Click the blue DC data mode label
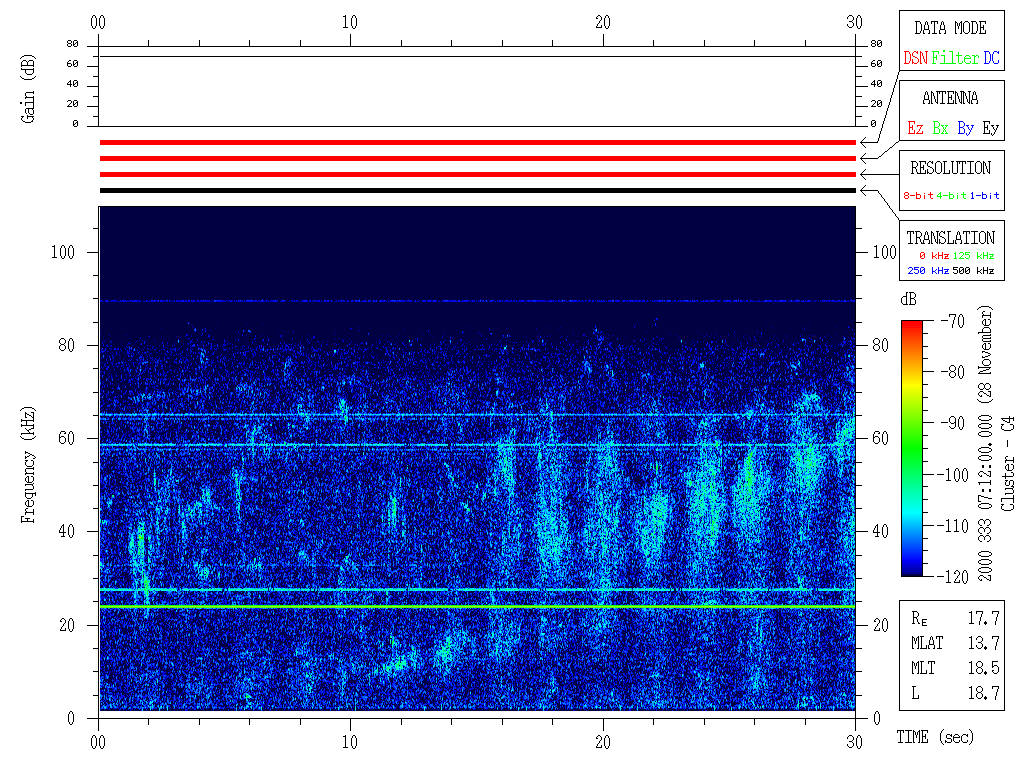 coord(991,59)
